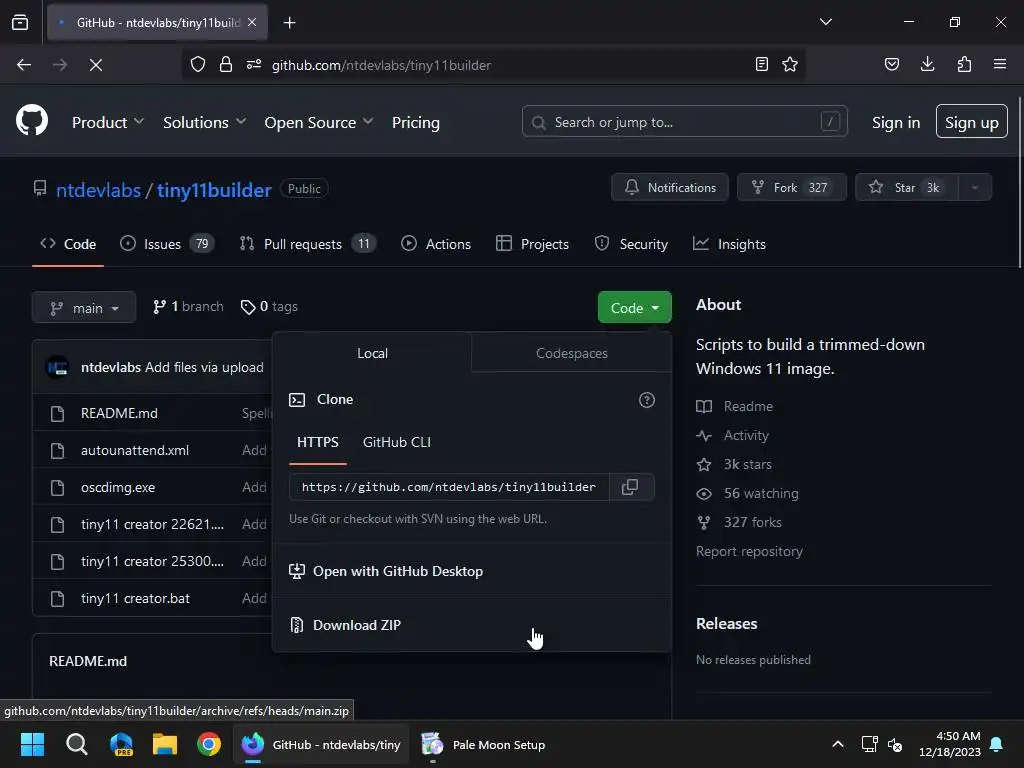Click the Sign in link
The image size is (1024, 768).
pos(896,123)
